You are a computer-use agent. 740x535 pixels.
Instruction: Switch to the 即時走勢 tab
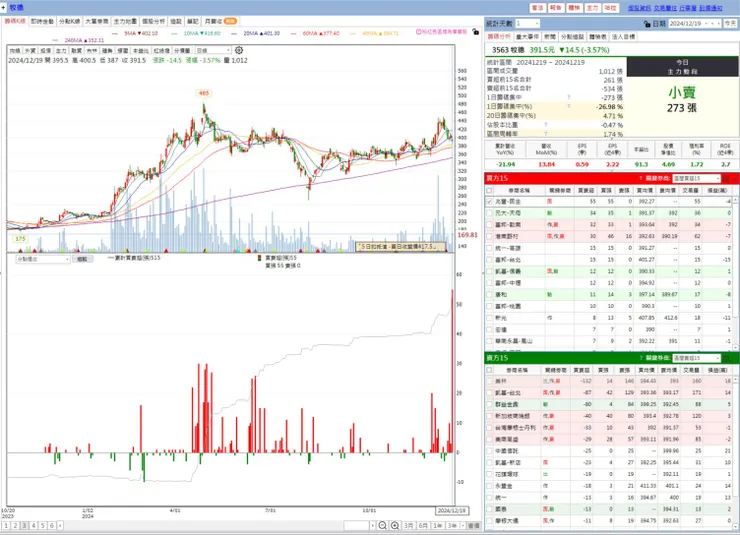[x=42, y=22]
